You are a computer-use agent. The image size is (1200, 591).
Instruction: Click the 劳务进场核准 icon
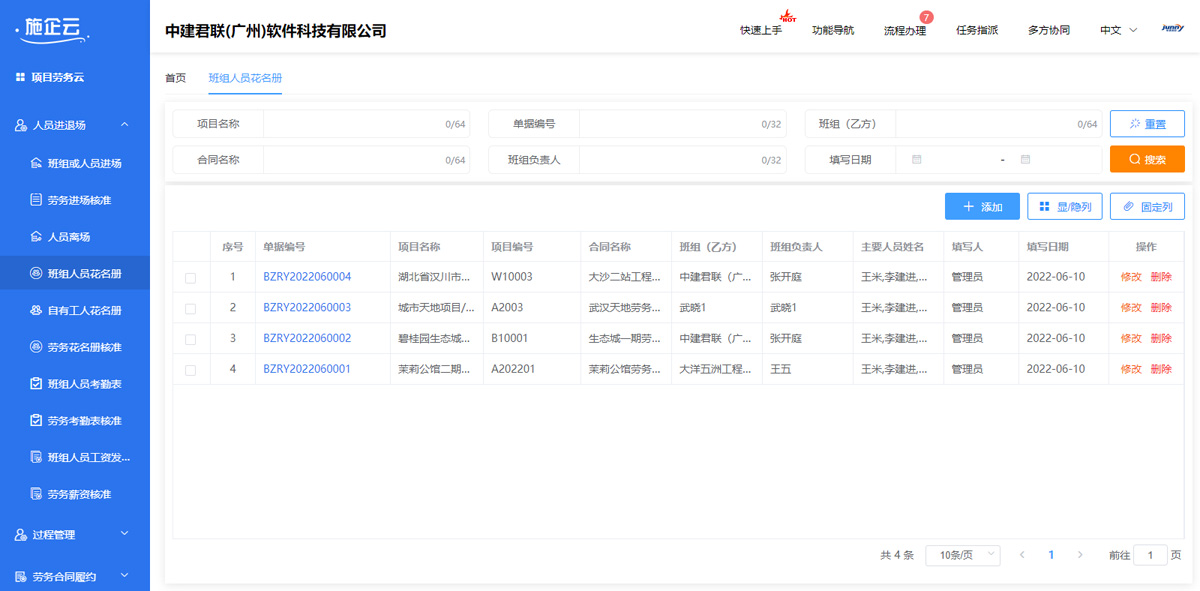click(36, 200)
